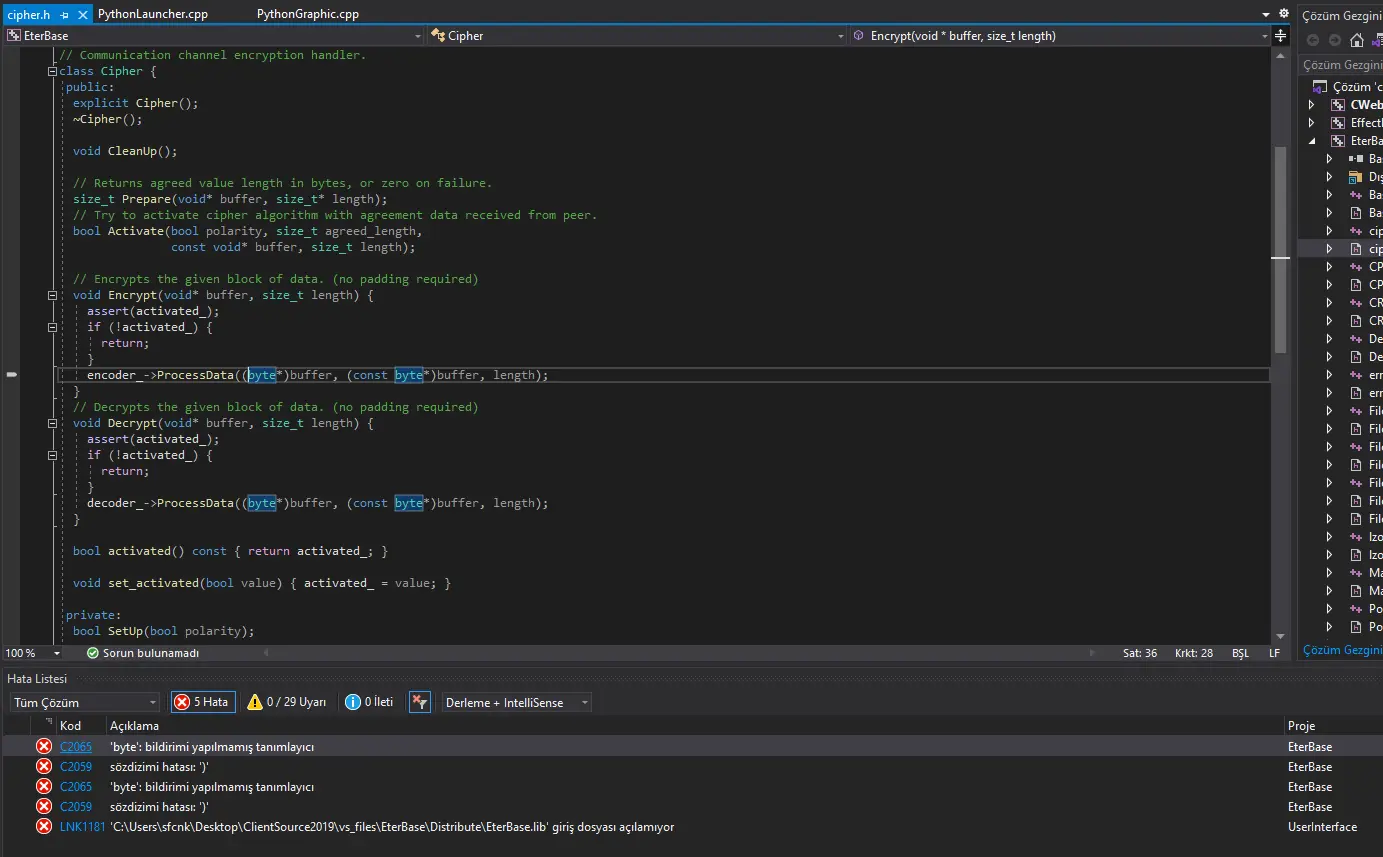Open the settings gear icon above Solution Explorer

click(1282, 14)
